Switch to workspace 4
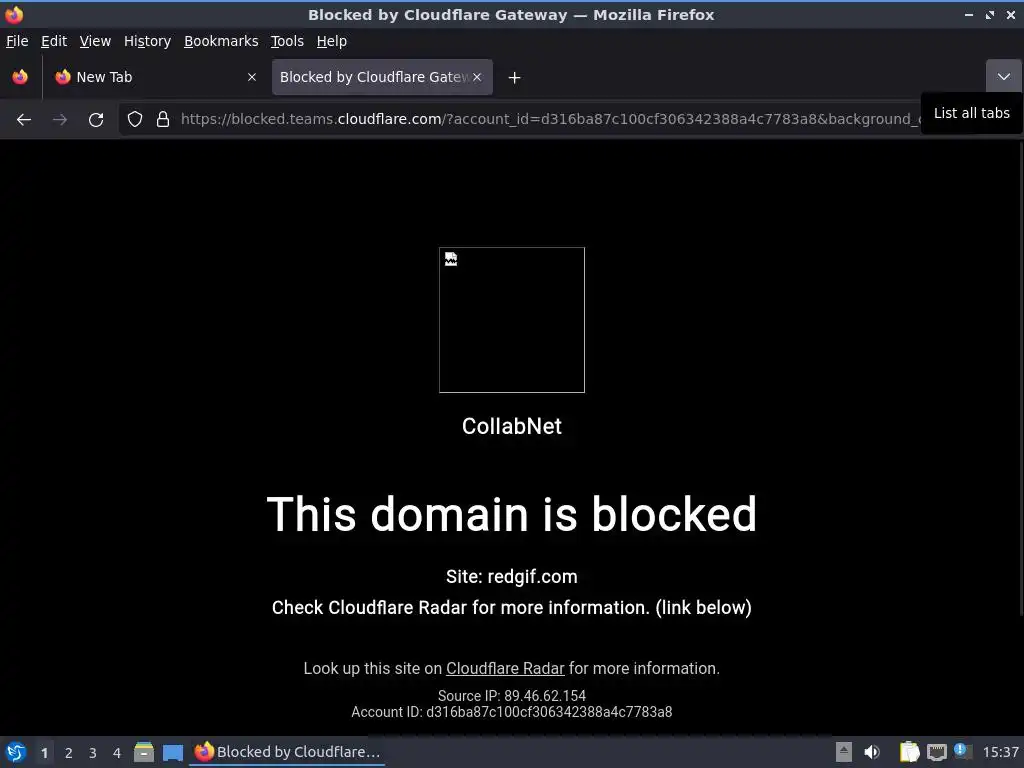Image resolution: width=1024 pixels, height=768 pixels. (117, 753)
